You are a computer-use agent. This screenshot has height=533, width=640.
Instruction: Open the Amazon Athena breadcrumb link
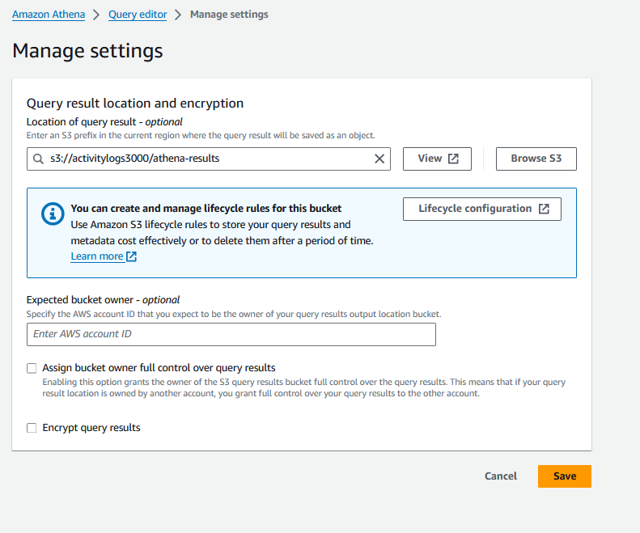click(x=49, y=14)
